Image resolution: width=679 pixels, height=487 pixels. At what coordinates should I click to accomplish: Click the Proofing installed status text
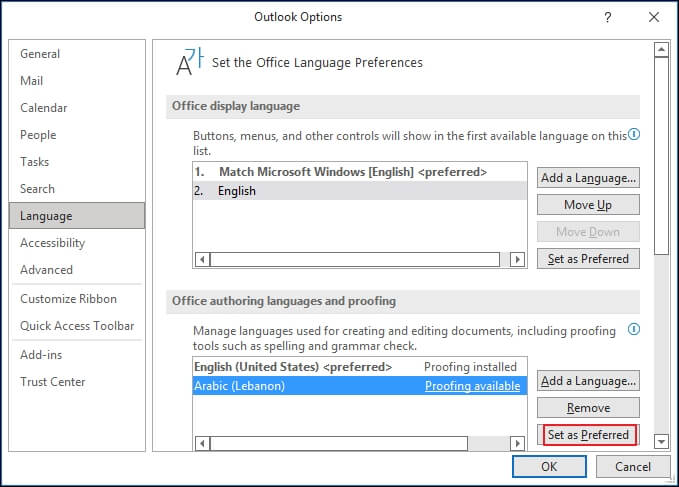pyautogui.click(x=470, y=367)
